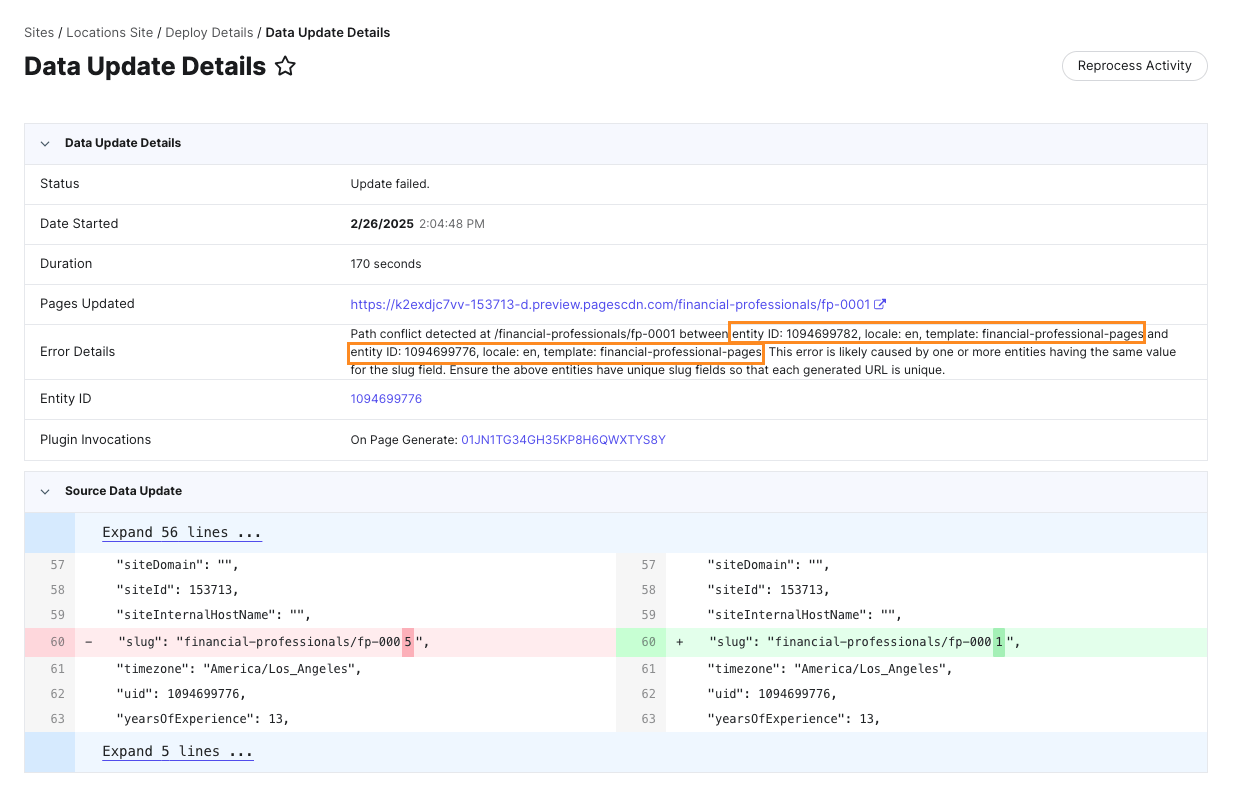
Task: Click the date started value 2/26/2025
Action: 382,224
